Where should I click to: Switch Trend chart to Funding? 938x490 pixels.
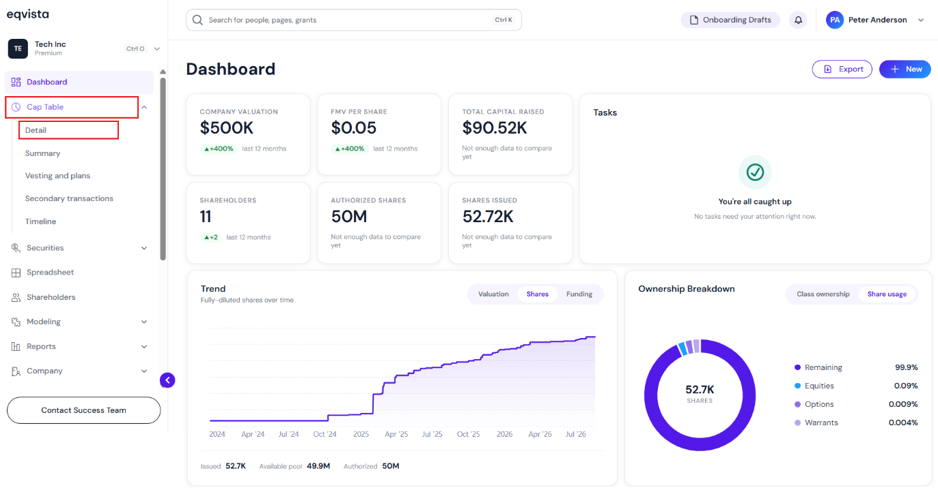(579, 294)
